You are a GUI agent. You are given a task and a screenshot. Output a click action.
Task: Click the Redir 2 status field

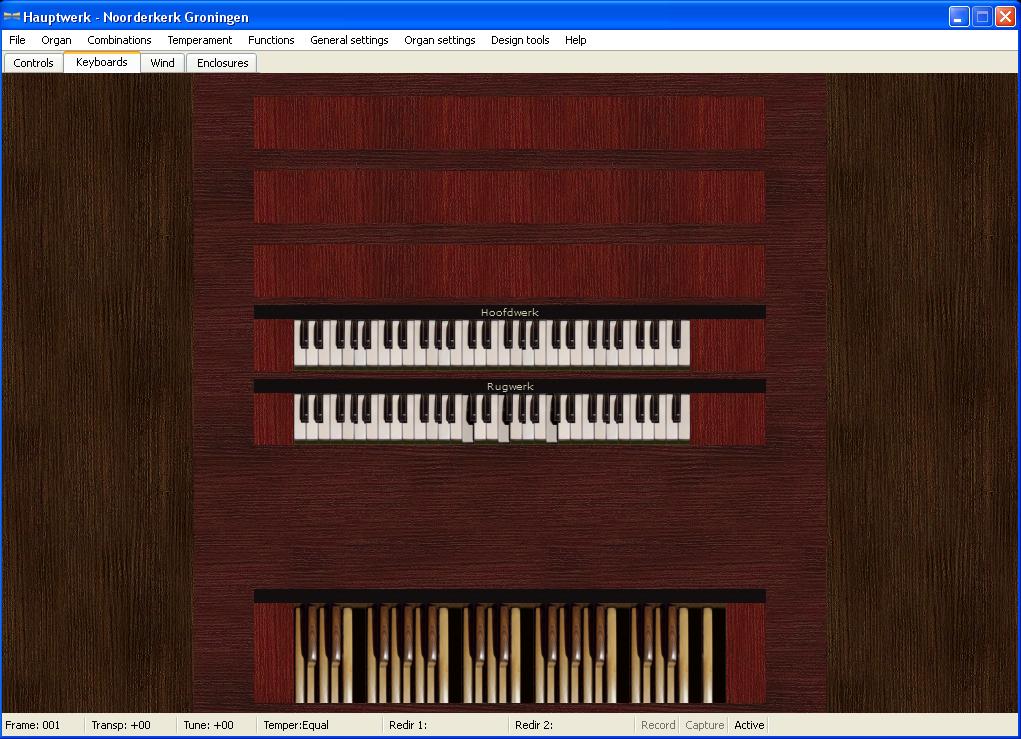(571, 725)
